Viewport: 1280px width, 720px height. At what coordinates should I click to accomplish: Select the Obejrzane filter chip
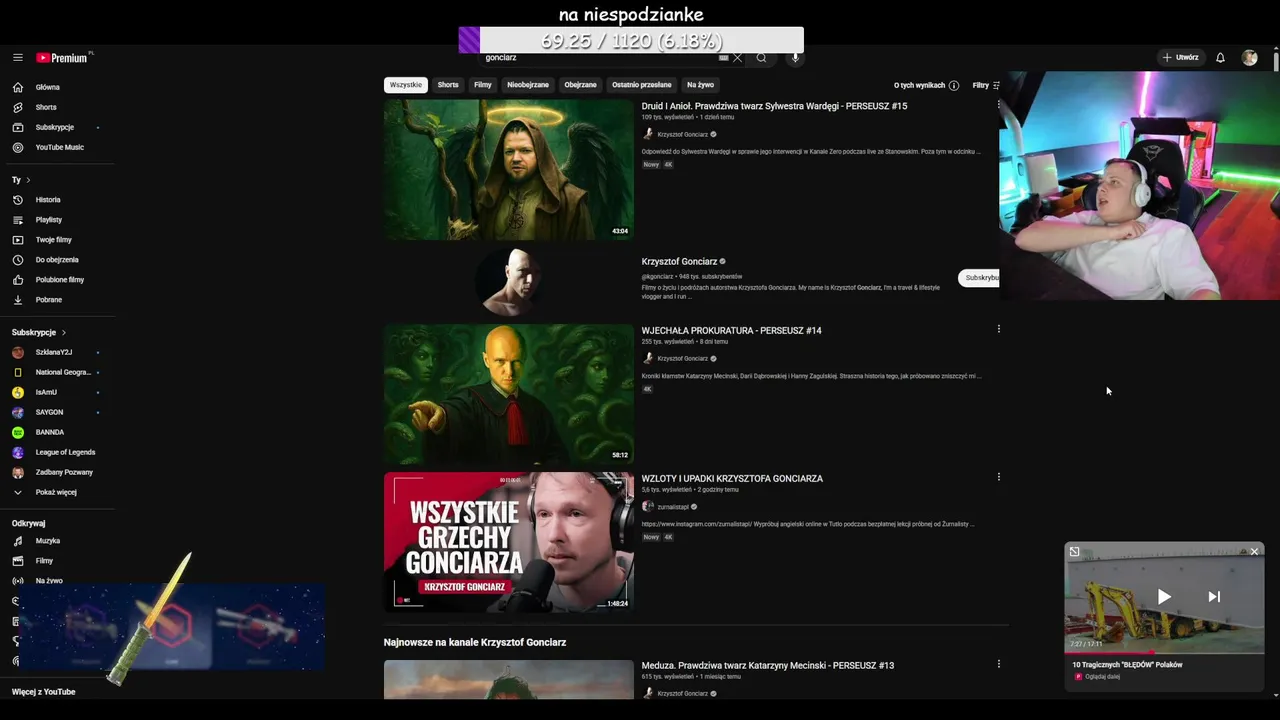[580, 85]
